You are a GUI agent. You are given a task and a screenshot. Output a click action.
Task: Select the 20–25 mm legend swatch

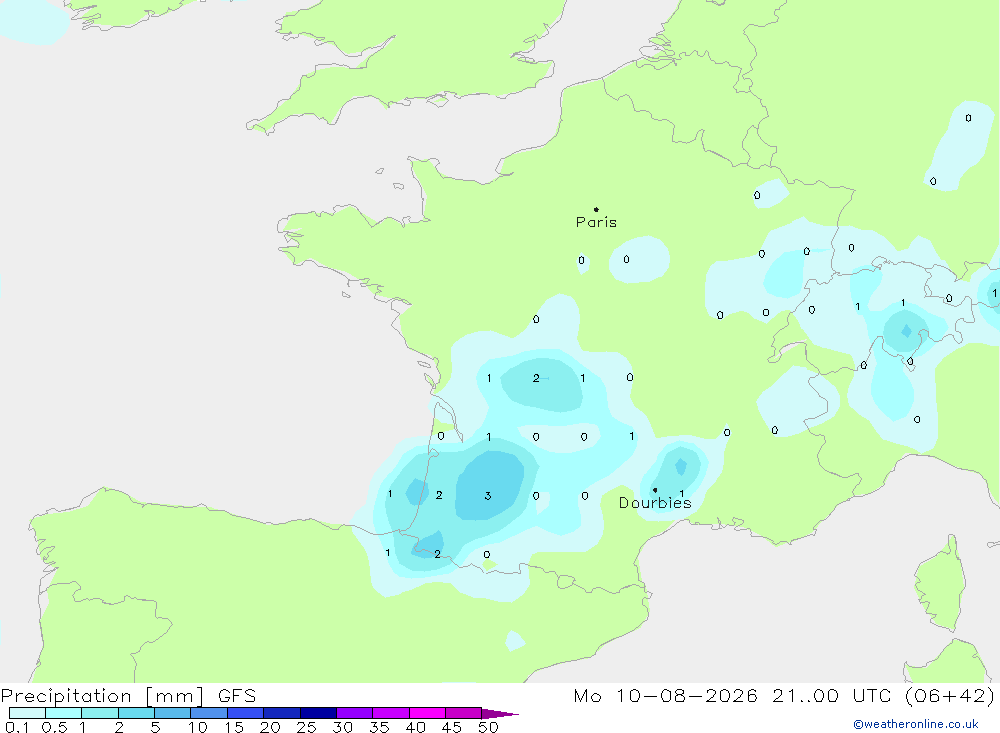[281, 713]
